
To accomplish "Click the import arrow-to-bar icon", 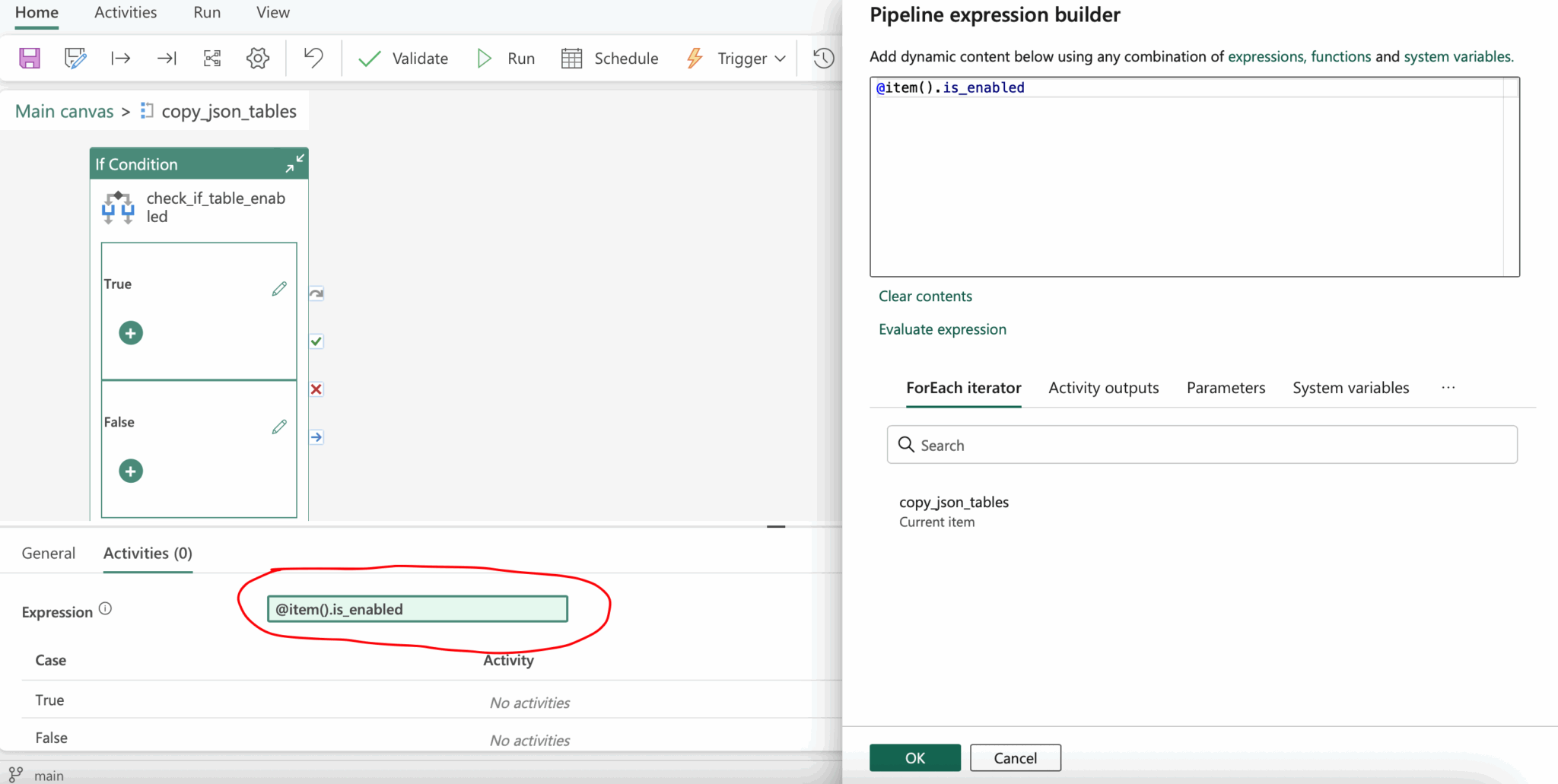I will tap(167, 59).
